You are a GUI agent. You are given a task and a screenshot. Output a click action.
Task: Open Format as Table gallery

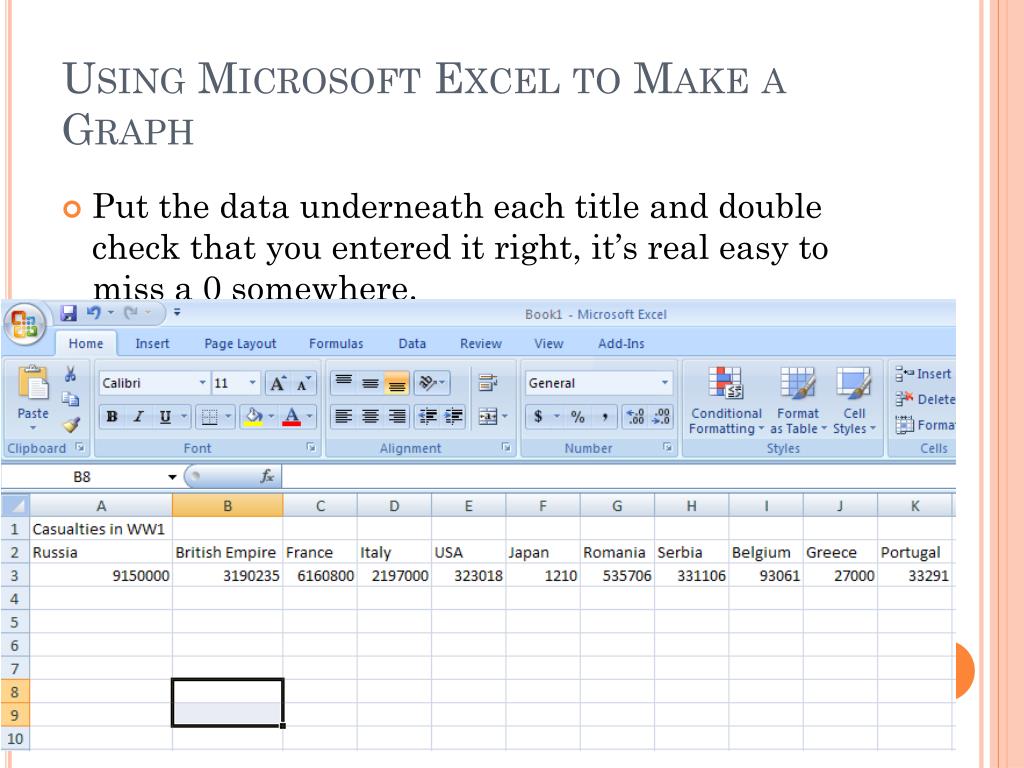coord(798,401)
